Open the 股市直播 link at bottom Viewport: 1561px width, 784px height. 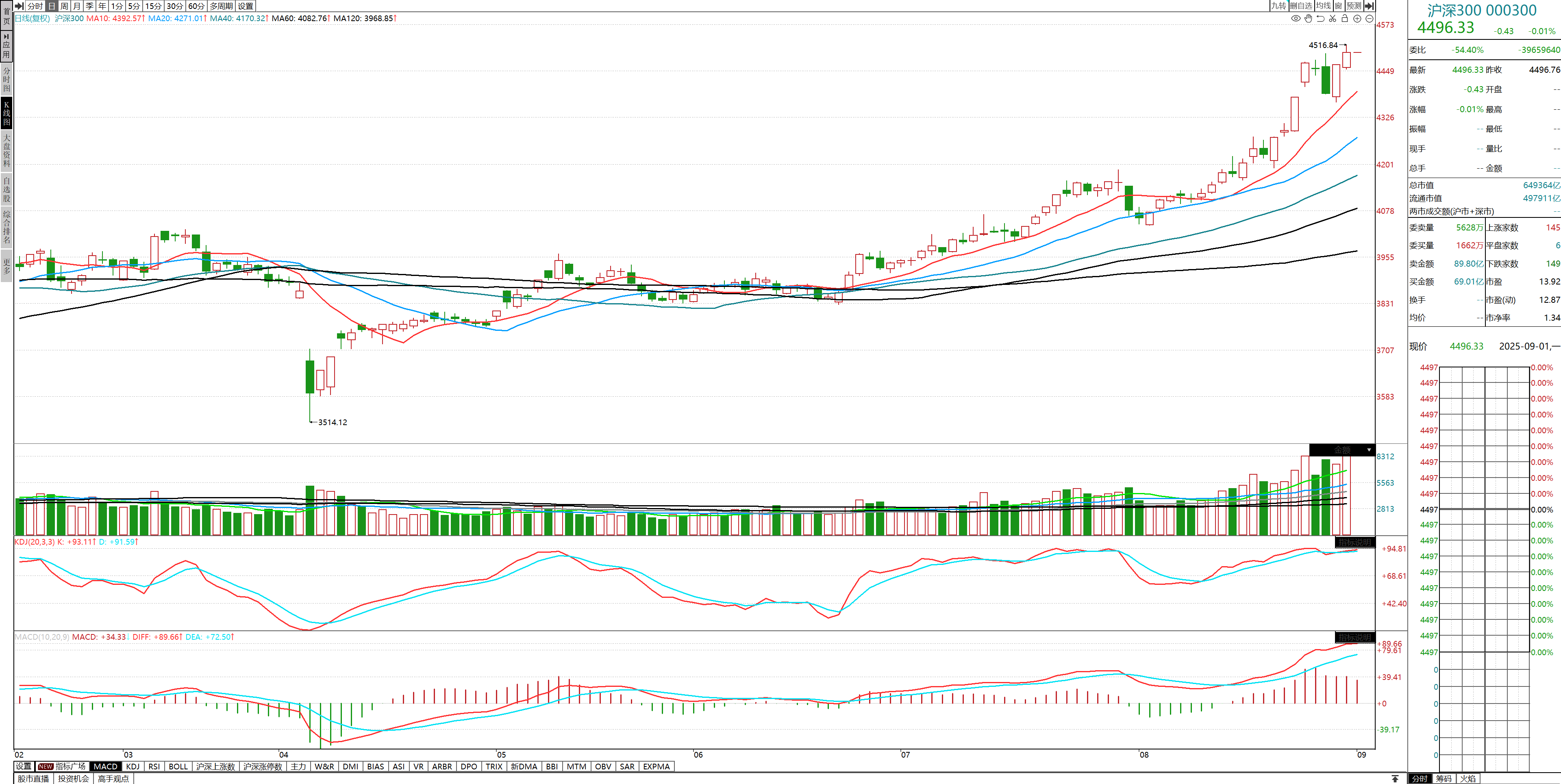point(33,779)
